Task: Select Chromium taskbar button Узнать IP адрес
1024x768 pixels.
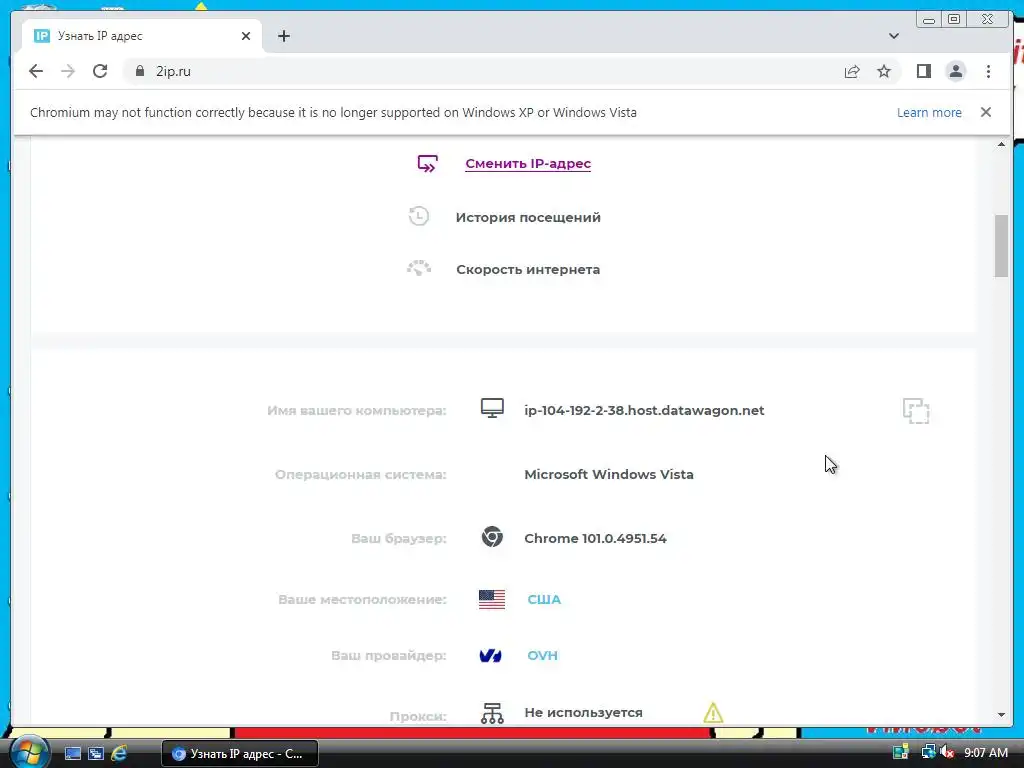Action: [x=240, y=754]
